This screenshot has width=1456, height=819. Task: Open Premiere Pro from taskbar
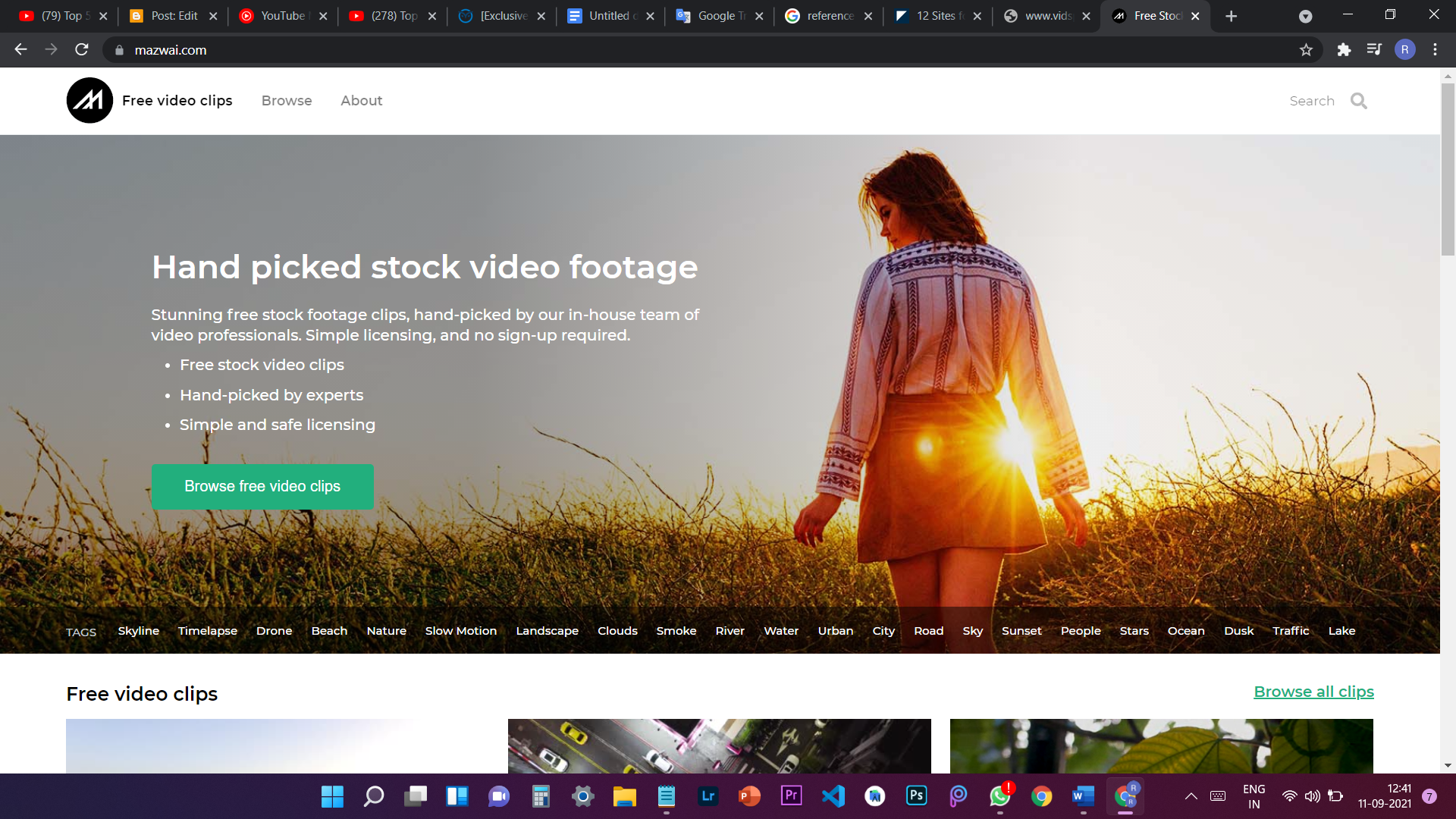791,795
